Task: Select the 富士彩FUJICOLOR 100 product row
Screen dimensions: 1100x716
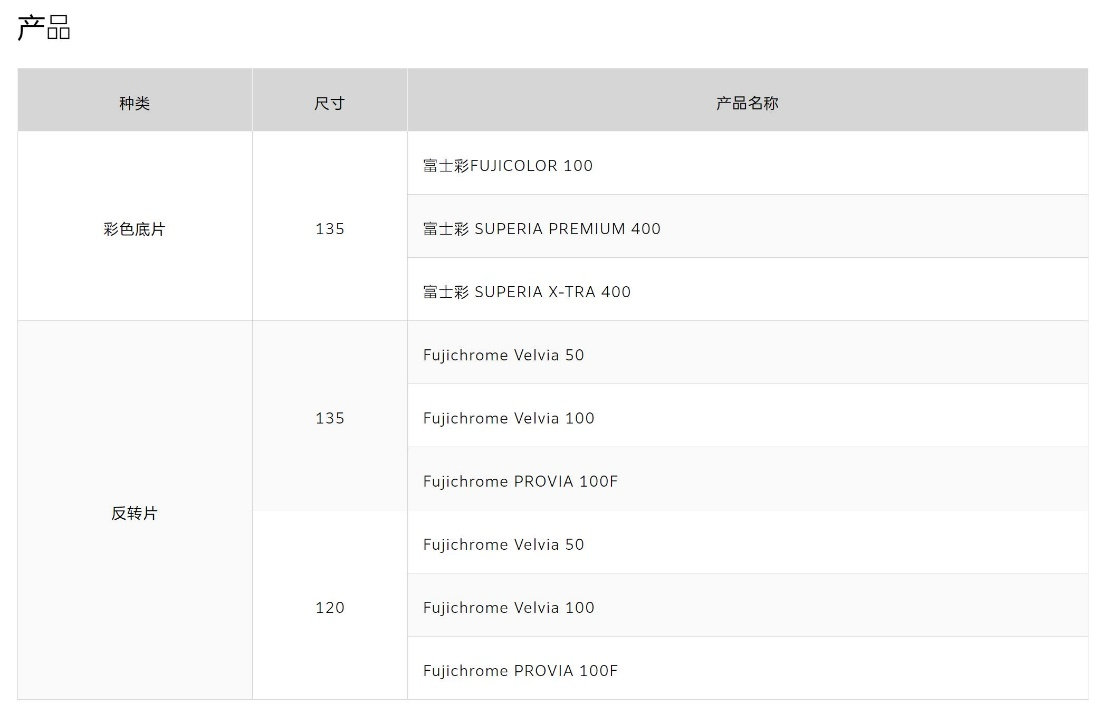Action: (508, 166)
